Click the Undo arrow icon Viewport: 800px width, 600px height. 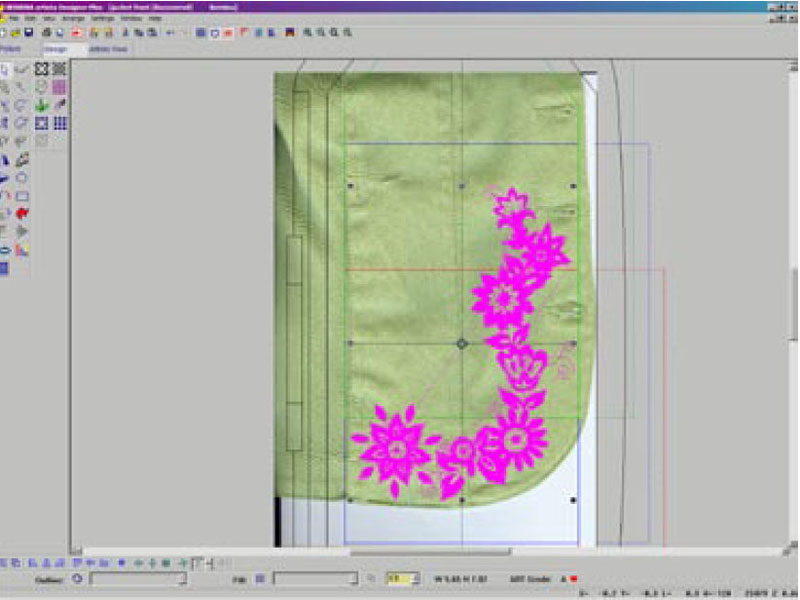[170, 32]
